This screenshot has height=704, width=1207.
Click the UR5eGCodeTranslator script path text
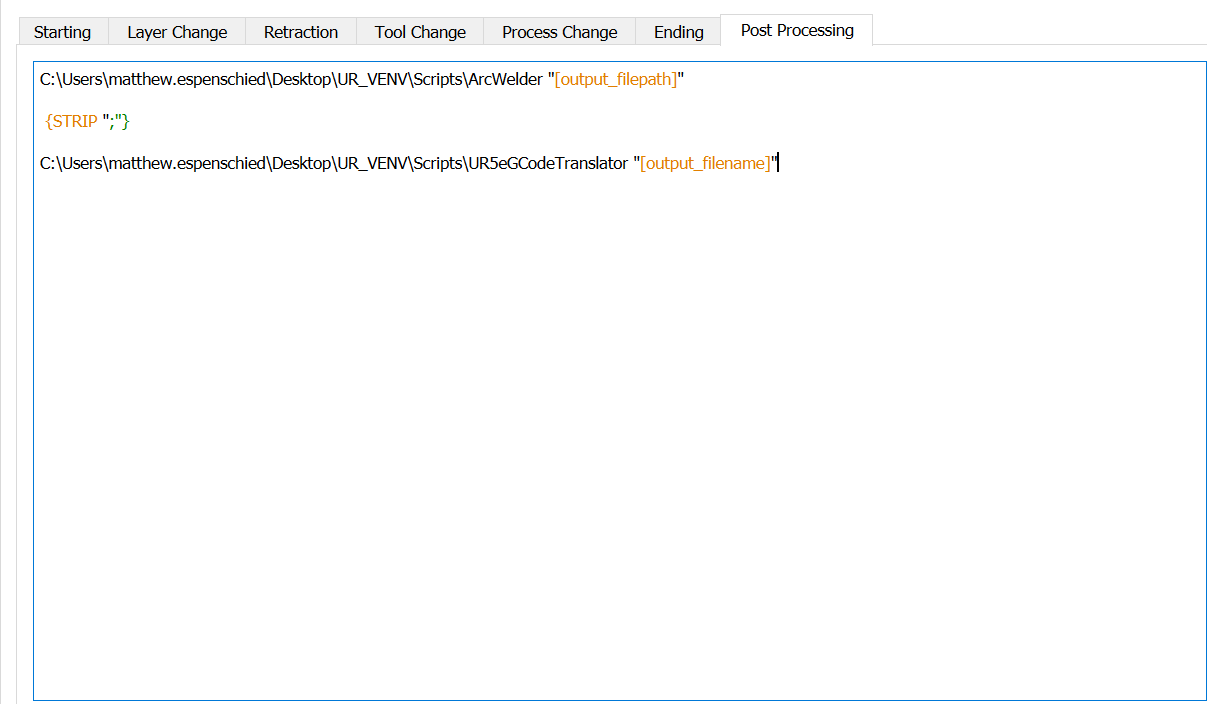[334, 163]
